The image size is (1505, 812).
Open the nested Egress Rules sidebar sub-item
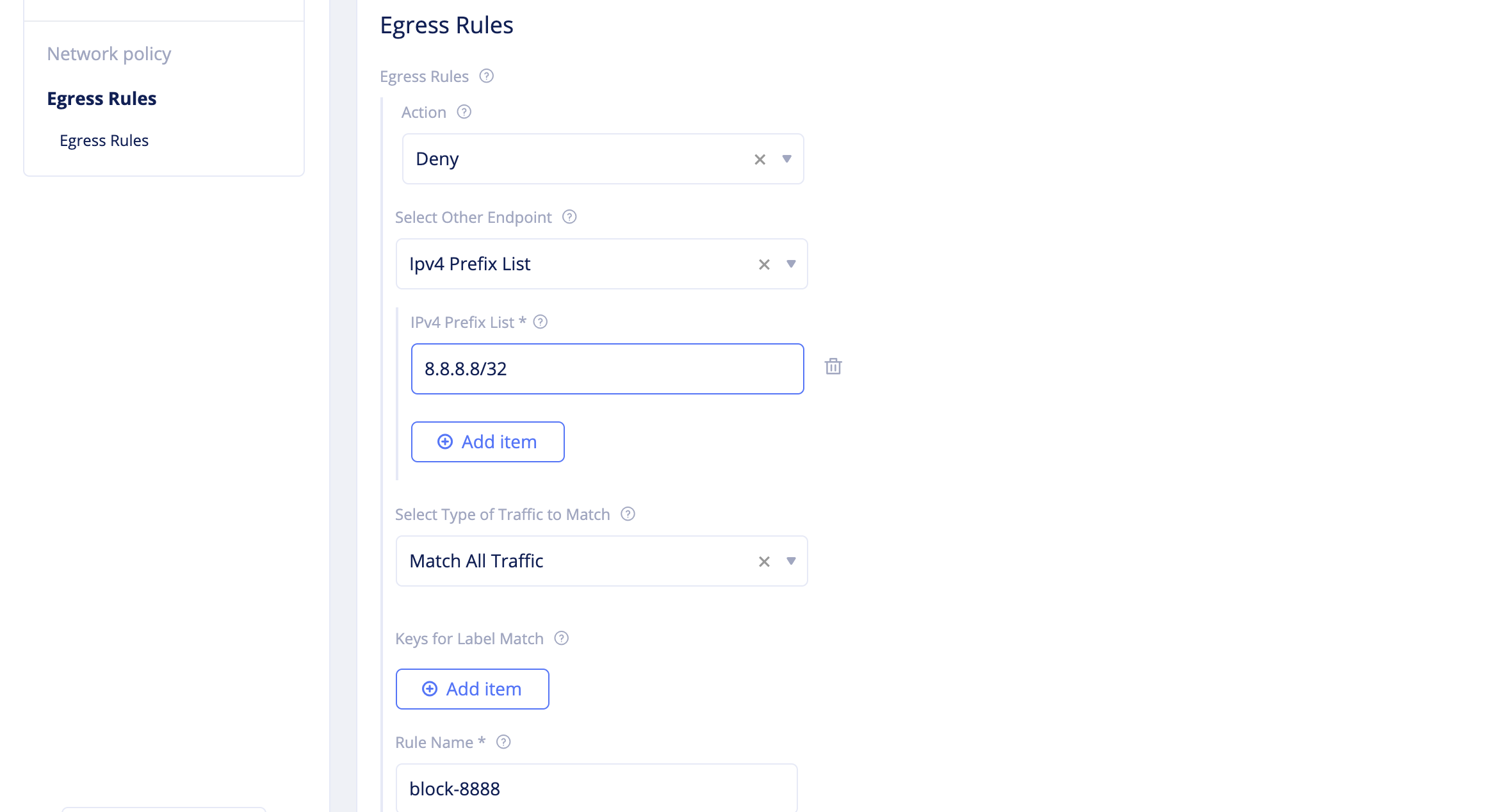tap(104, 141)
